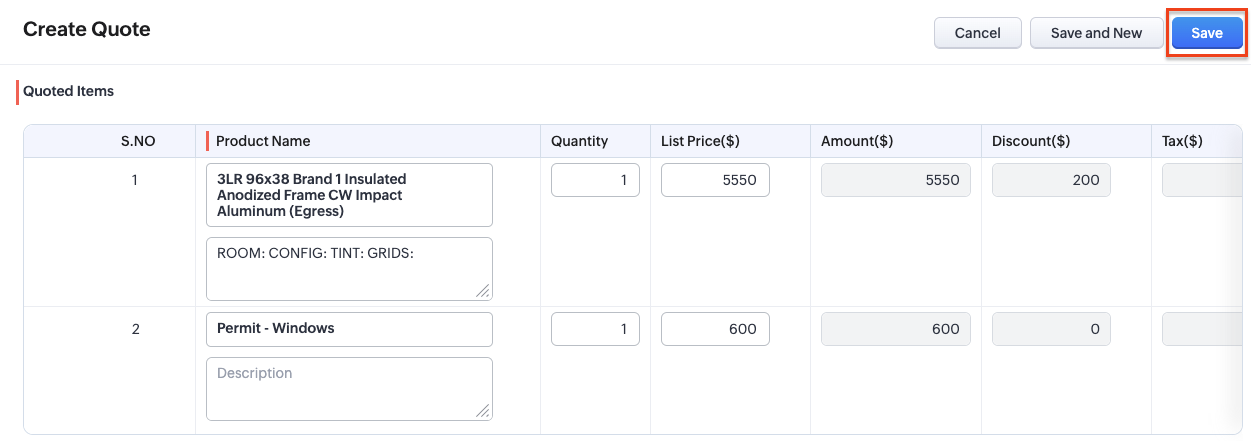Open the discount field showing 200
This screenshot has width=1251, height=441.
point(1051,180)
